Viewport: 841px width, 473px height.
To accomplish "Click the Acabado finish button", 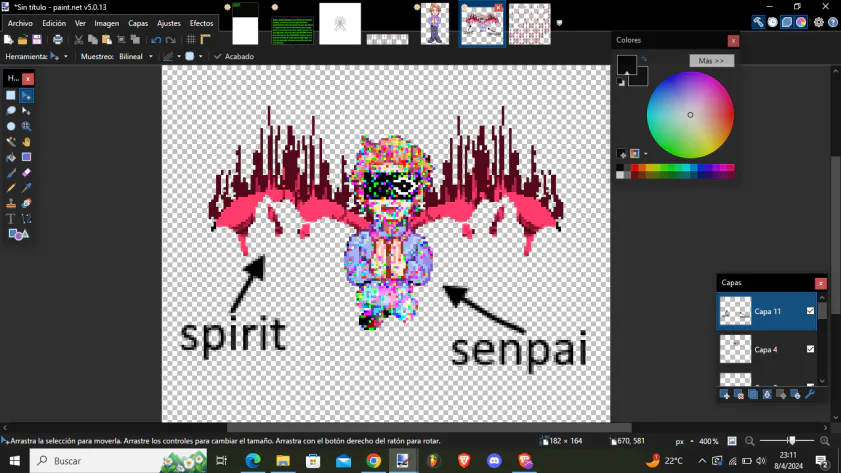I will (x=234, y=56).
